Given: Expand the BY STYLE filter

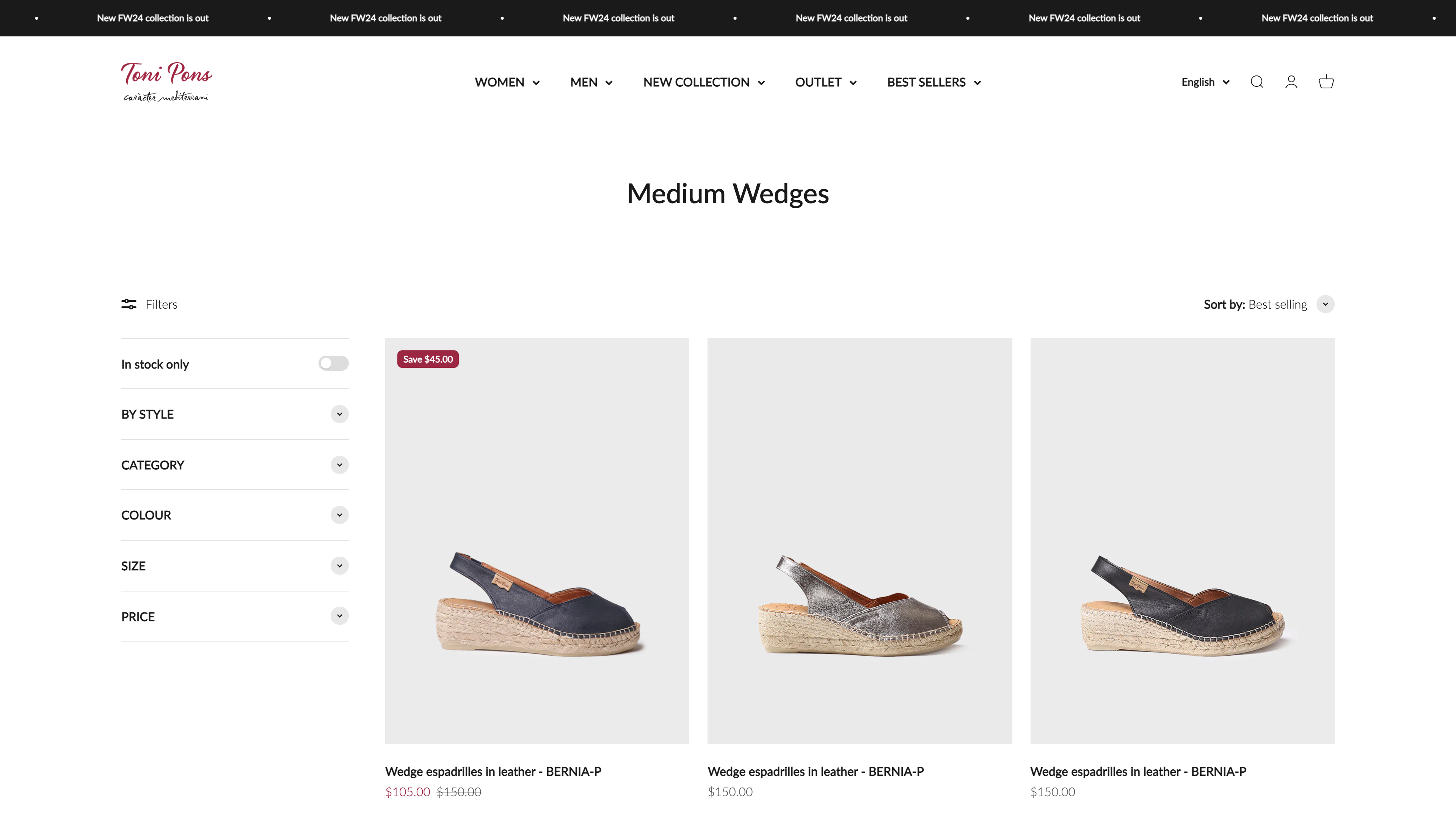Looking at the screenshot, I should click(339, 414).
